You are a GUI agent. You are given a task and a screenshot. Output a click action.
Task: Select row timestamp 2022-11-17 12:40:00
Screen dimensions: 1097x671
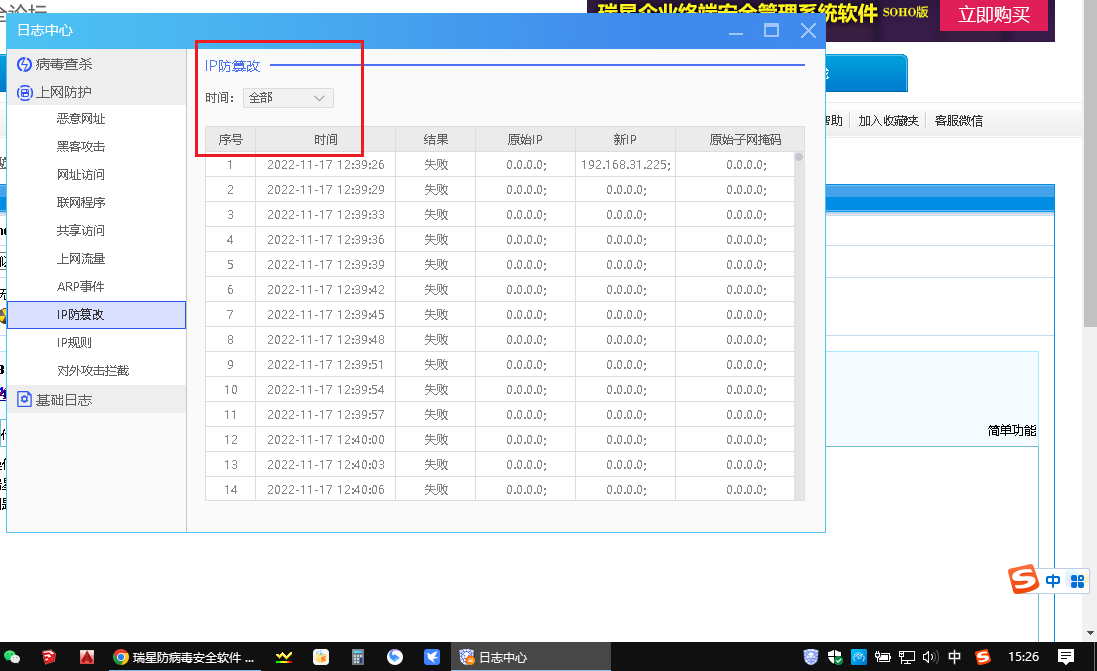(326, 439)
